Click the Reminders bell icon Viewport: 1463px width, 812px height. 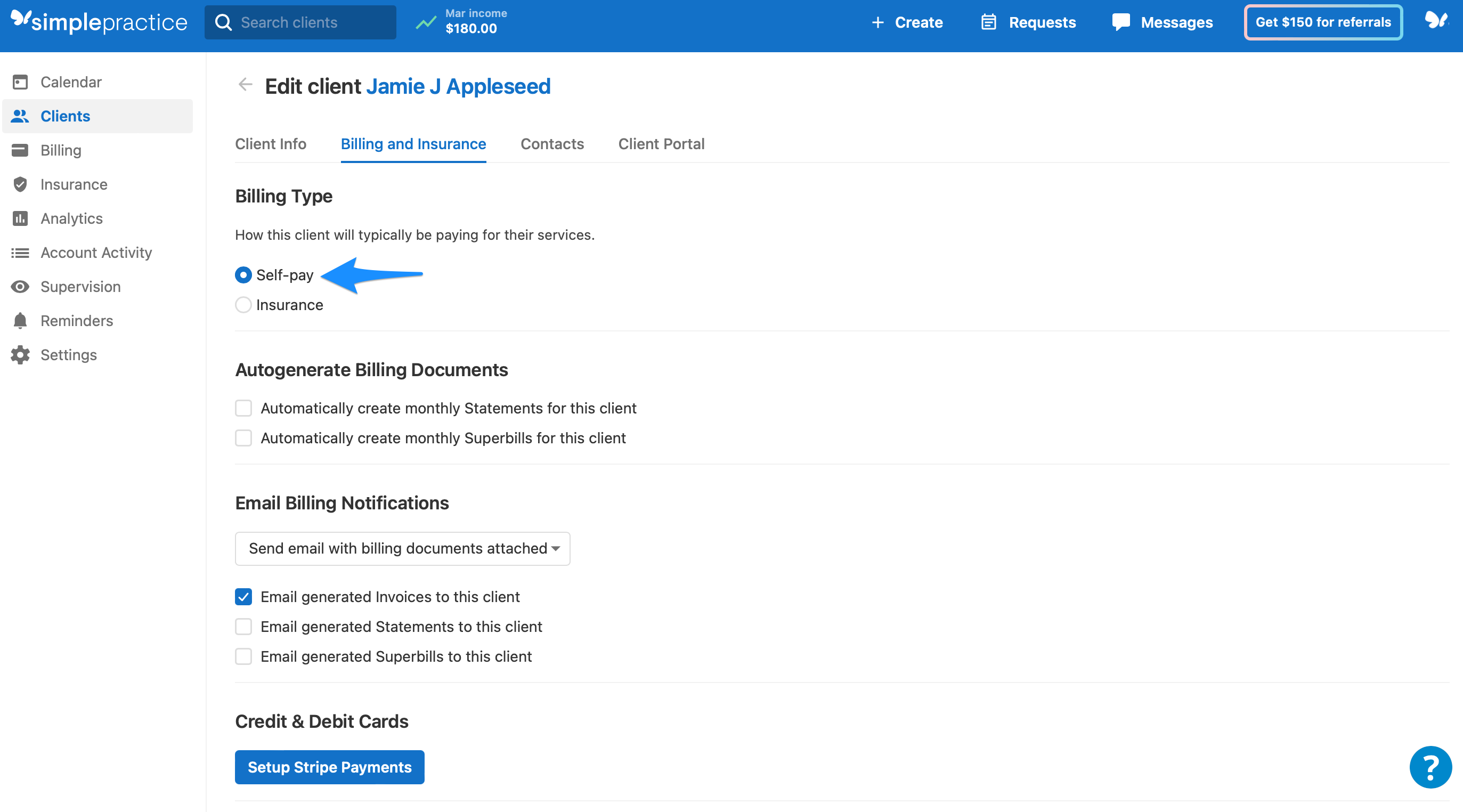pos(20,321)
